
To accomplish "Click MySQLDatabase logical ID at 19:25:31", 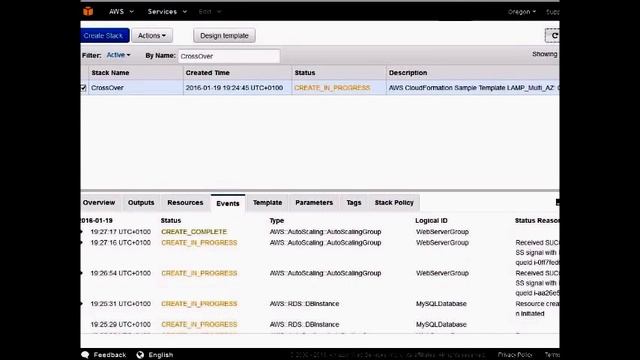I will click(441, 304).
